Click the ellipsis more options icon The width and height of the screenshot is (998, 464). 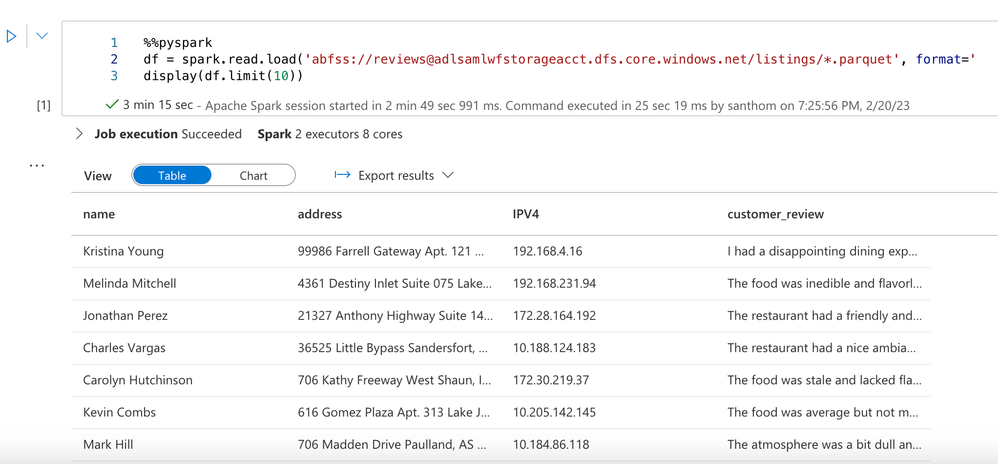[37, 165]
